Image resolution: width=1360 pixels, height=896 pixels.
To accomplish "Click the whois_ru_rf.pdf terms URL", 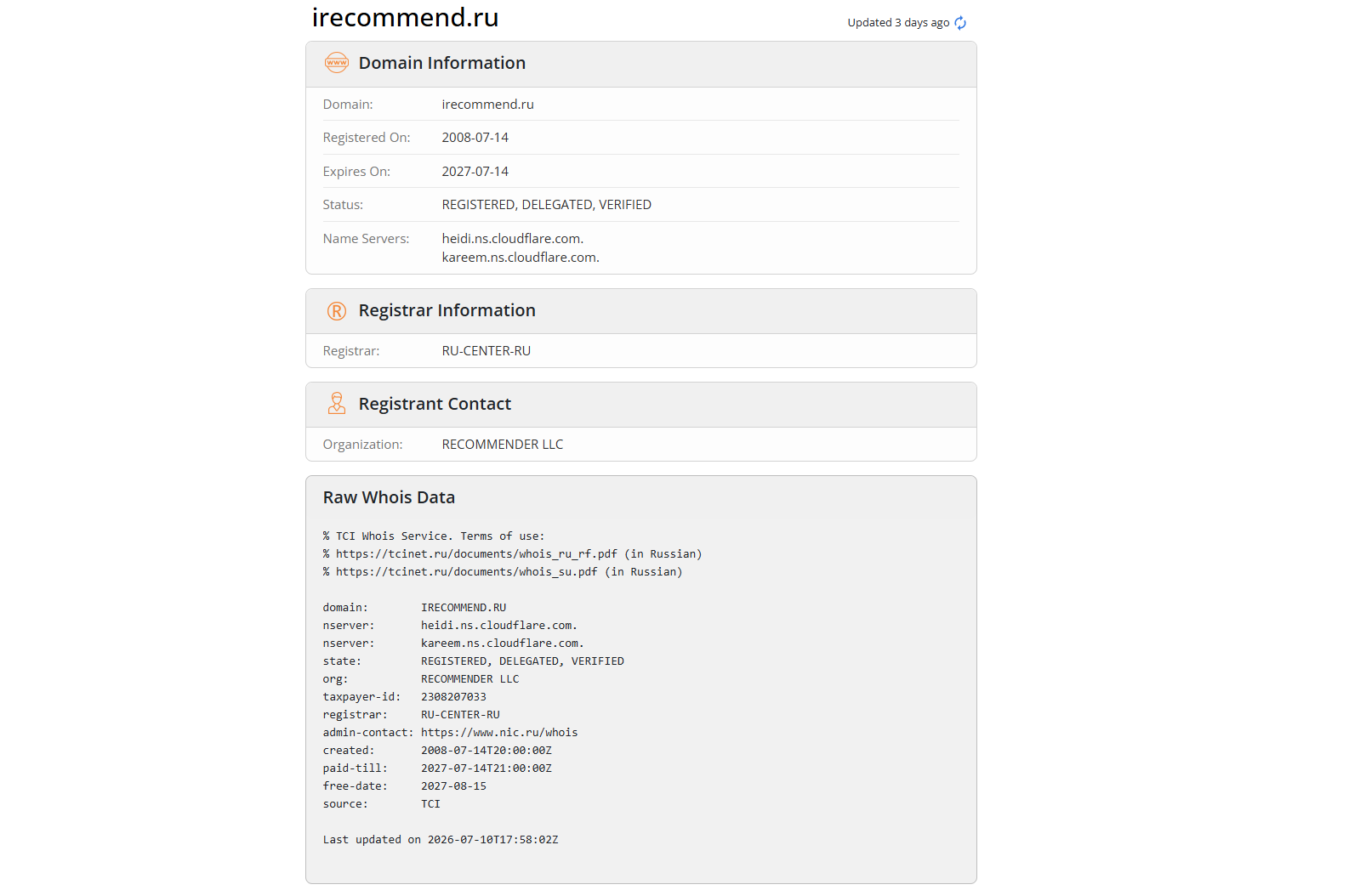I will [x=476, y=554].
